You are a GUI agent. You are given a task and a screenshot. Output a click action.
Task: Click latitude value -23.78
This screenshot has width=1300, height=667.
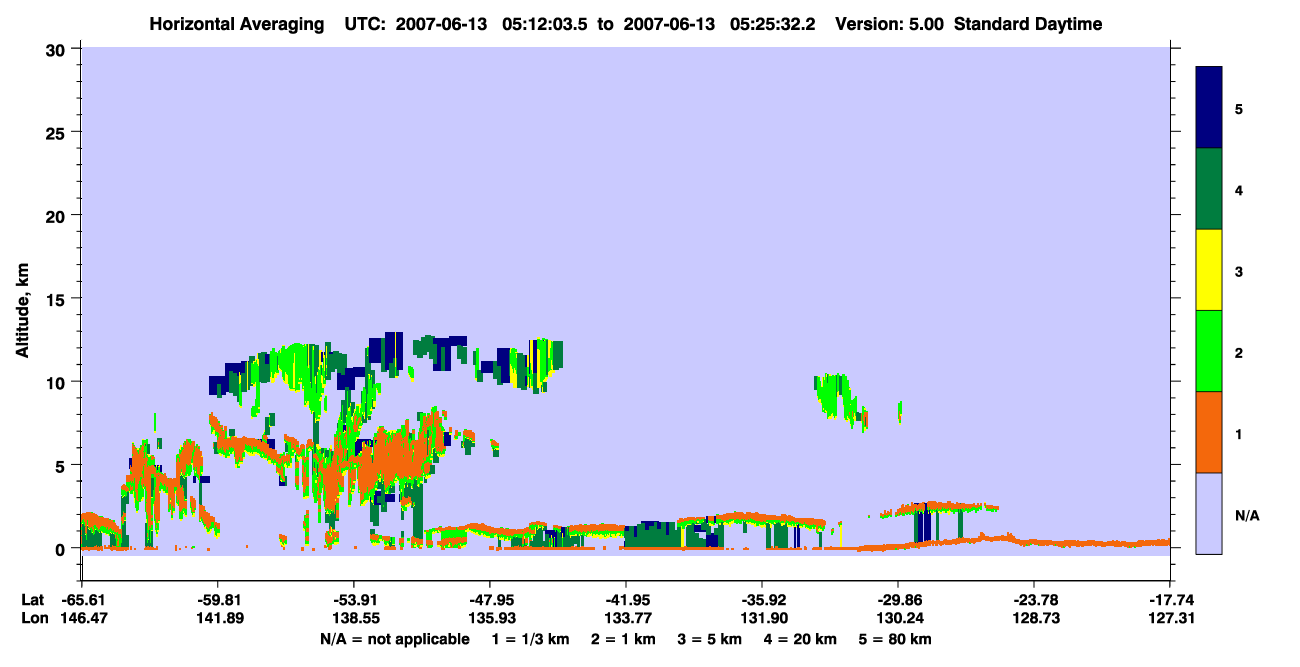tap(1034, 600)
